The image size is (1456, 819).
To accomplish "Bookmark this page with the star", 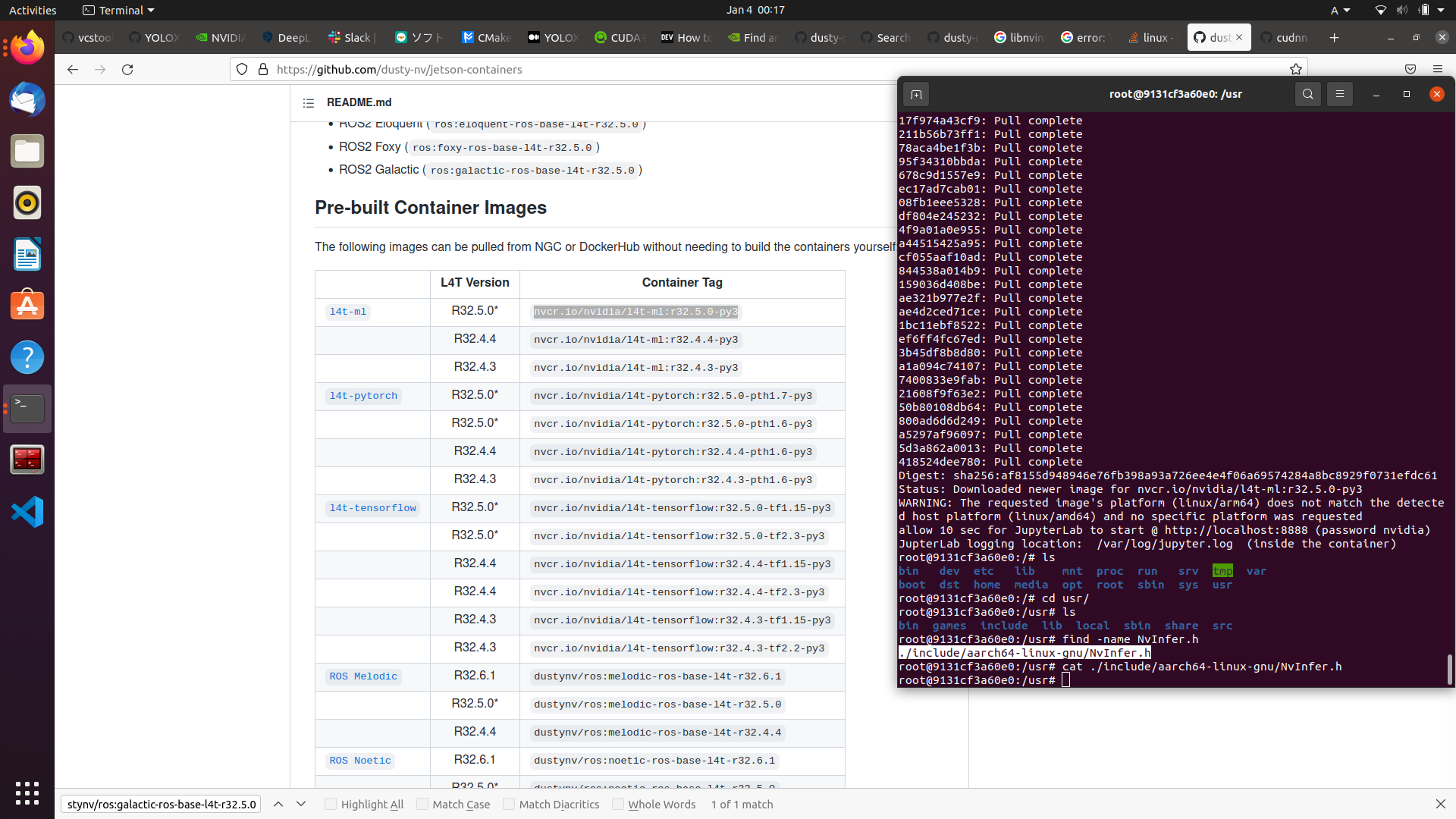I will [1296, 69].
